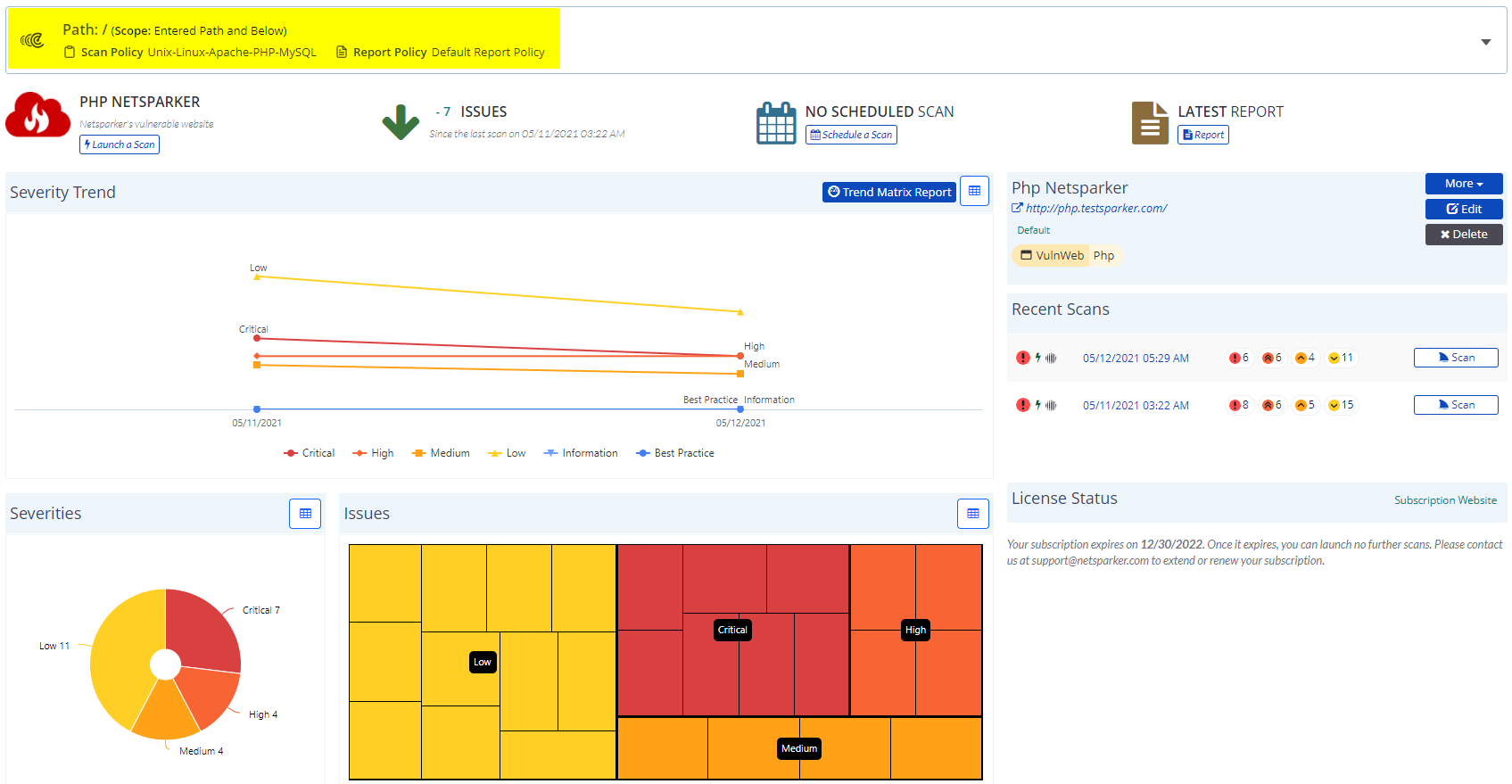Toggle the Critical series in chart legend
Viewport: 1512px width, 784px height.
[x=309, y=453]
